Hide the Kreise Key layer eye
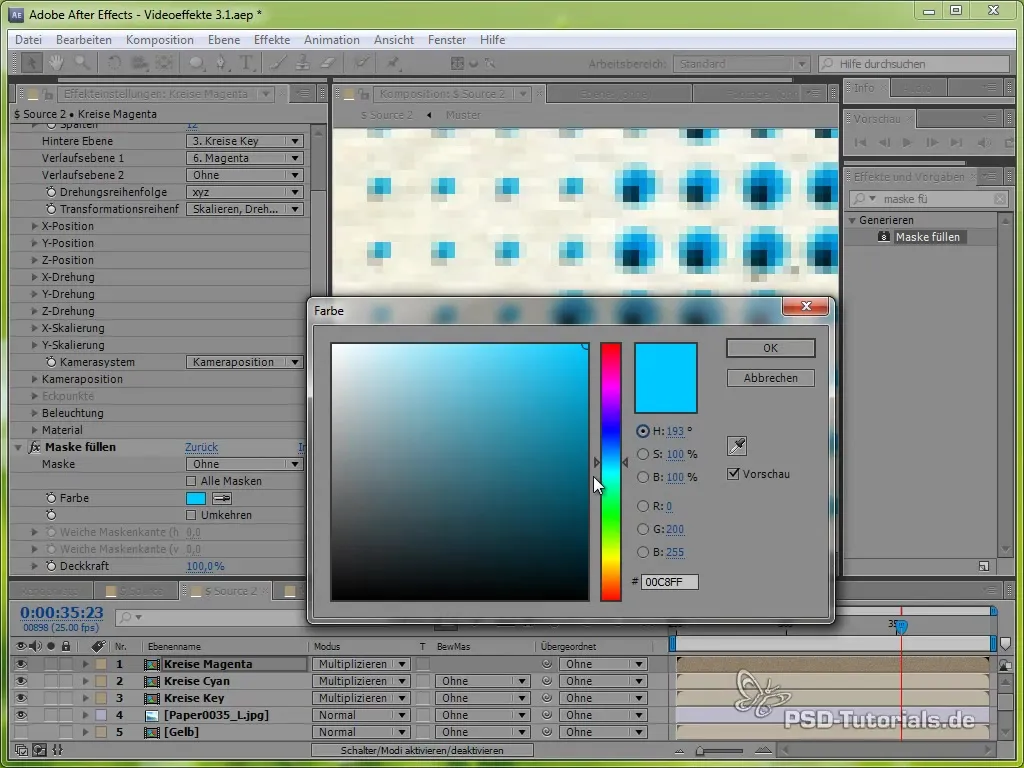This screenshot has height=768, width=1024. tap(21, 698)
